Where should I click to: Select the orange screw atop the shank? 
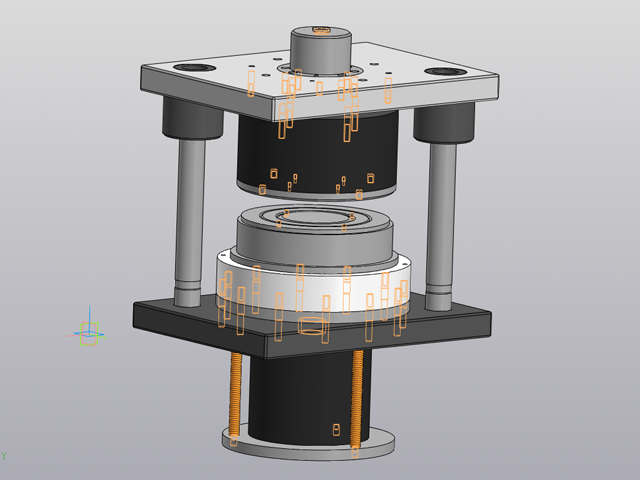click(x=321, y=30)
